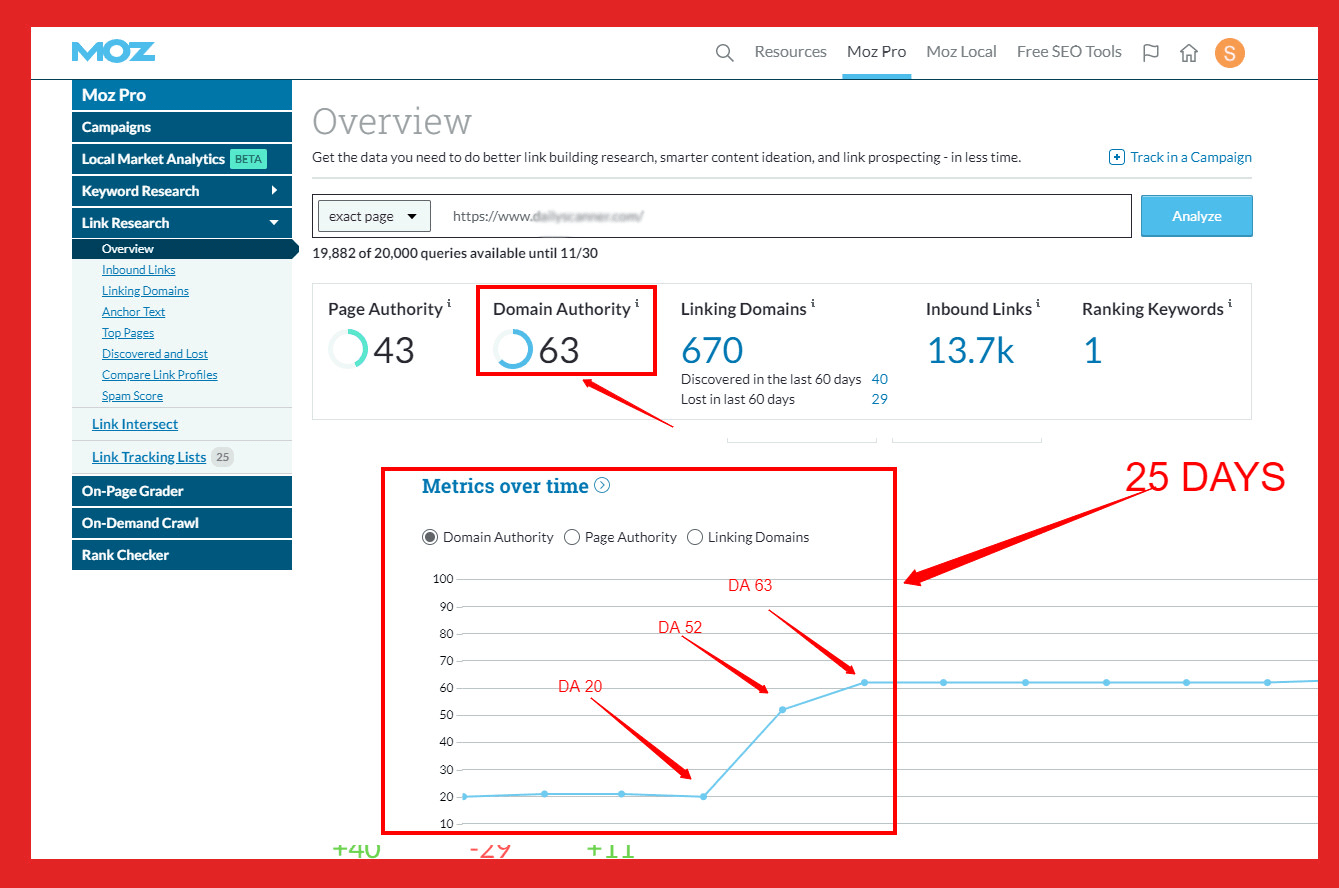The width and height of the screenshot is (1339, 888).
Task: Click the first data point on the chart
Action: pos(463,796)
